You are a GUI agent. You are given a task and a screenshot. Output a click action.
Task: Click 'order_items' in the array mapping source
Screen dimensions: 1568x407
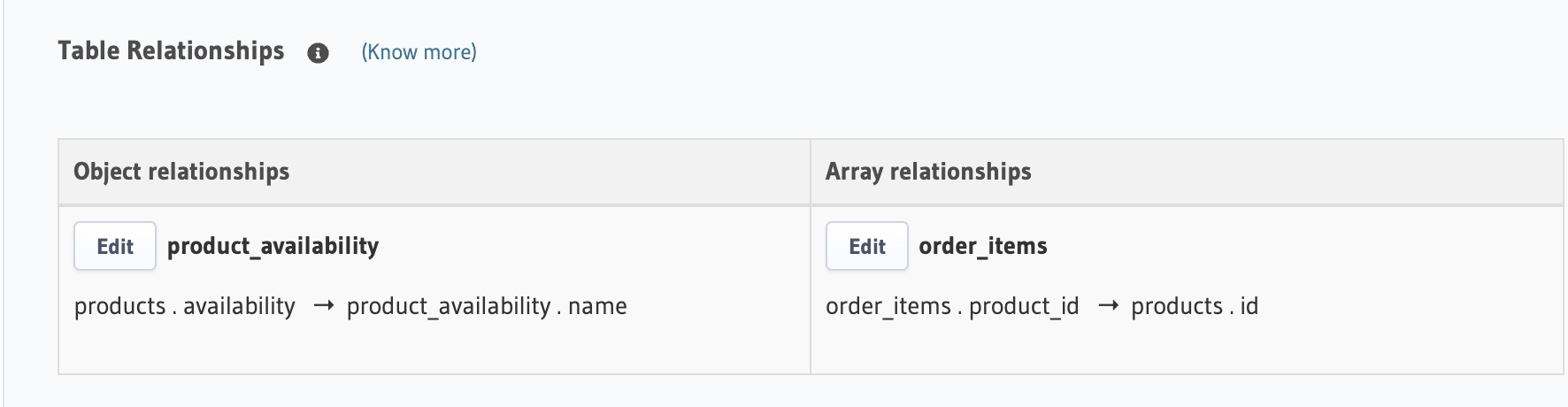[x=888, y=306]
